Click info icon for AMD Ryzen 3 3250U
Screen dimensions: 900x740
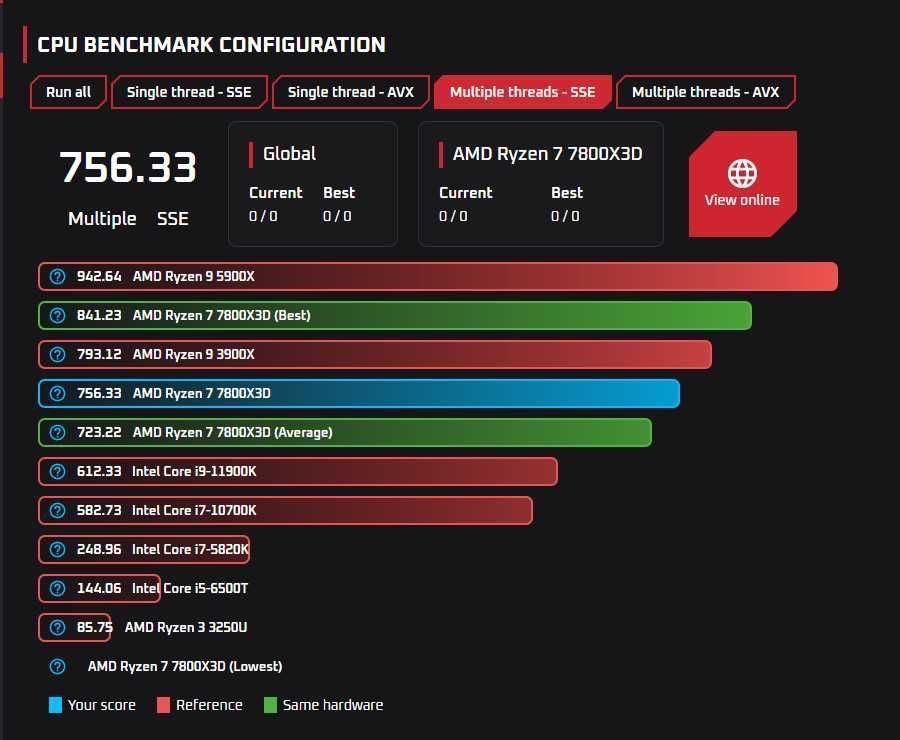57,627
